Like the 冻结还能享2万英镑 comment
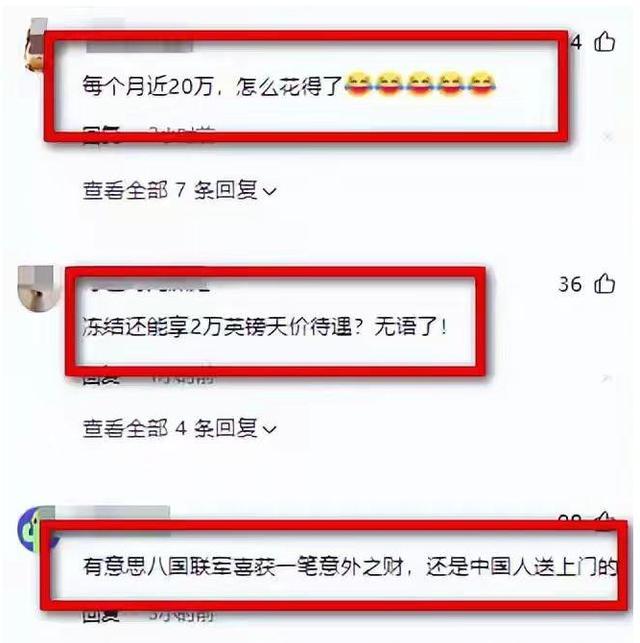Image resolution: width=640 pixels, height=643 pixels. tap(605, 283)
